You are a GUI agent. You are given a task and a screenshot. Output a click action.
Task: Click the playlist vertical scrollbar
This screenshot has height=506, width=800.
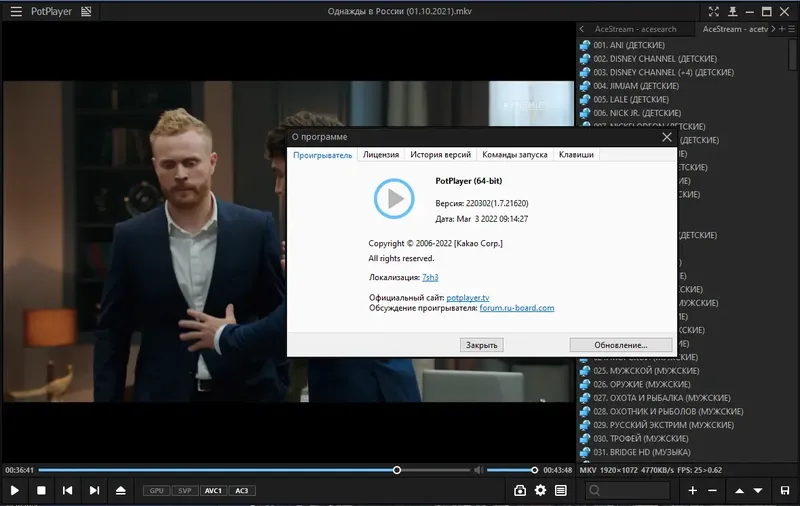tap(793, 55)
